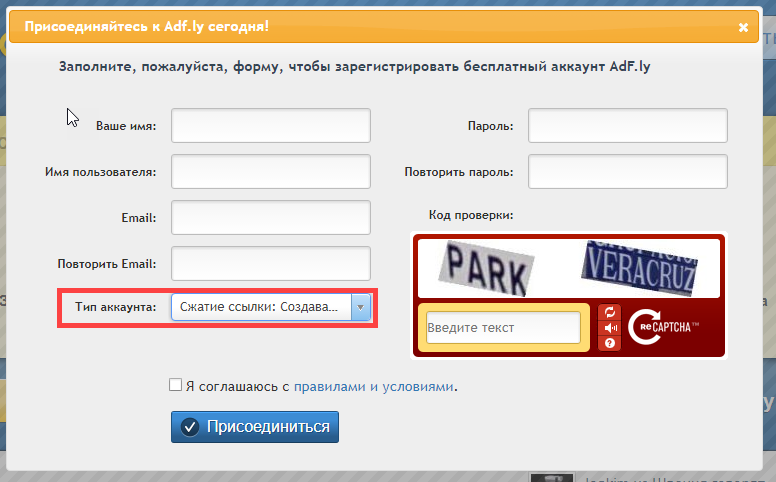Click the Повторить пароль field
Image resolution: width=776 pixels, height=482 pixels.
coord(628,172)
